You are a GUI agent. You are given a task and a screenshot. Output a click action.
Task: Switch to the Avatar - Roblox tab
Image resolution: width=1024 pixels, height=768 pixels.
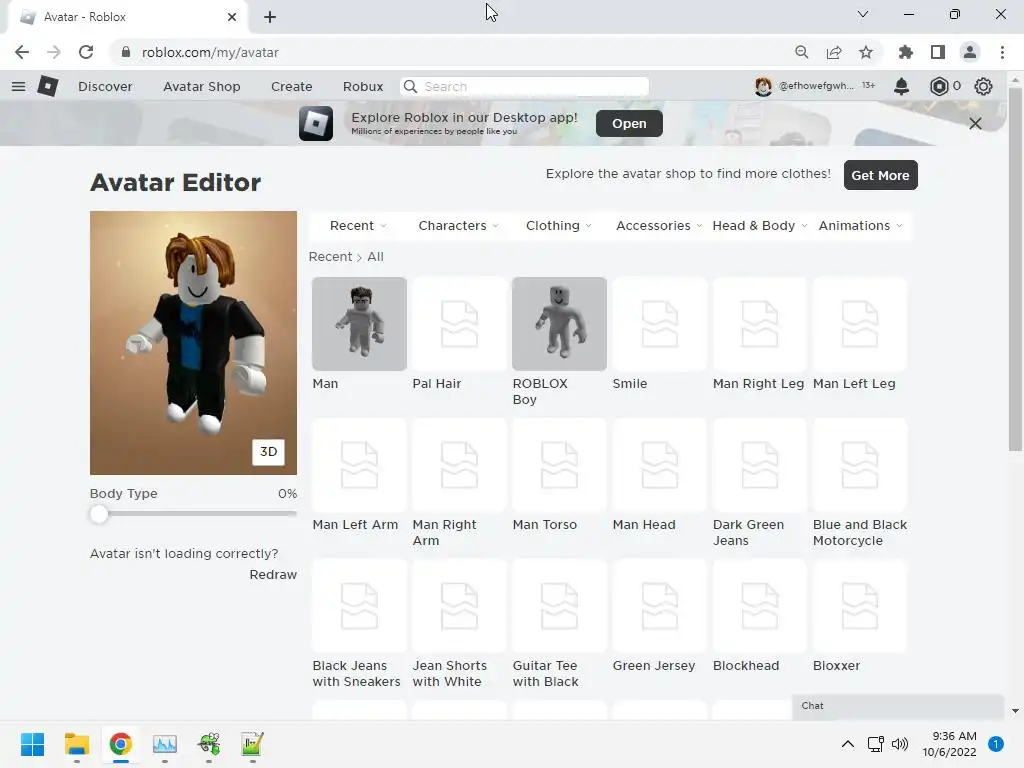pyautogui.click(x=127, y=17)
